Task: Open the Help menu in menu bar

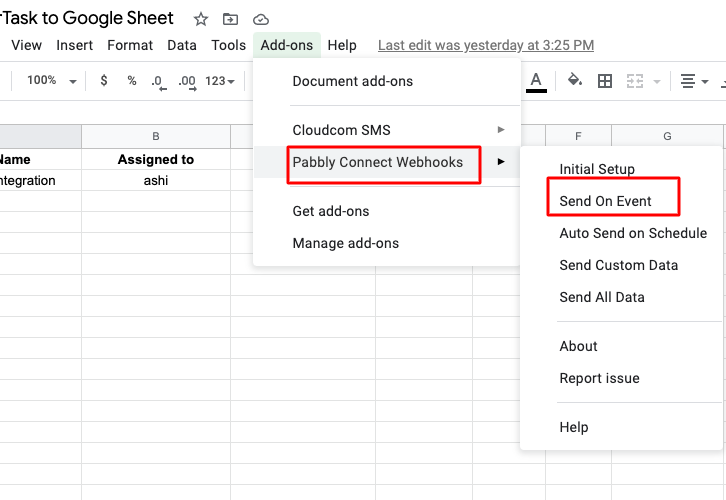Action: tap(342, 45)
